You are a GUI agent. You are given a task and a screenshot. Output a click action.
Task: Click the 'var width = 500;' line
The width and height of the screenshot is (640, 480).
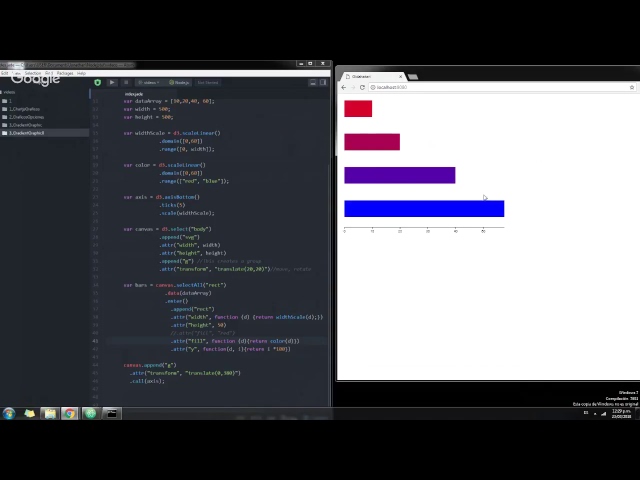point(147,109)
